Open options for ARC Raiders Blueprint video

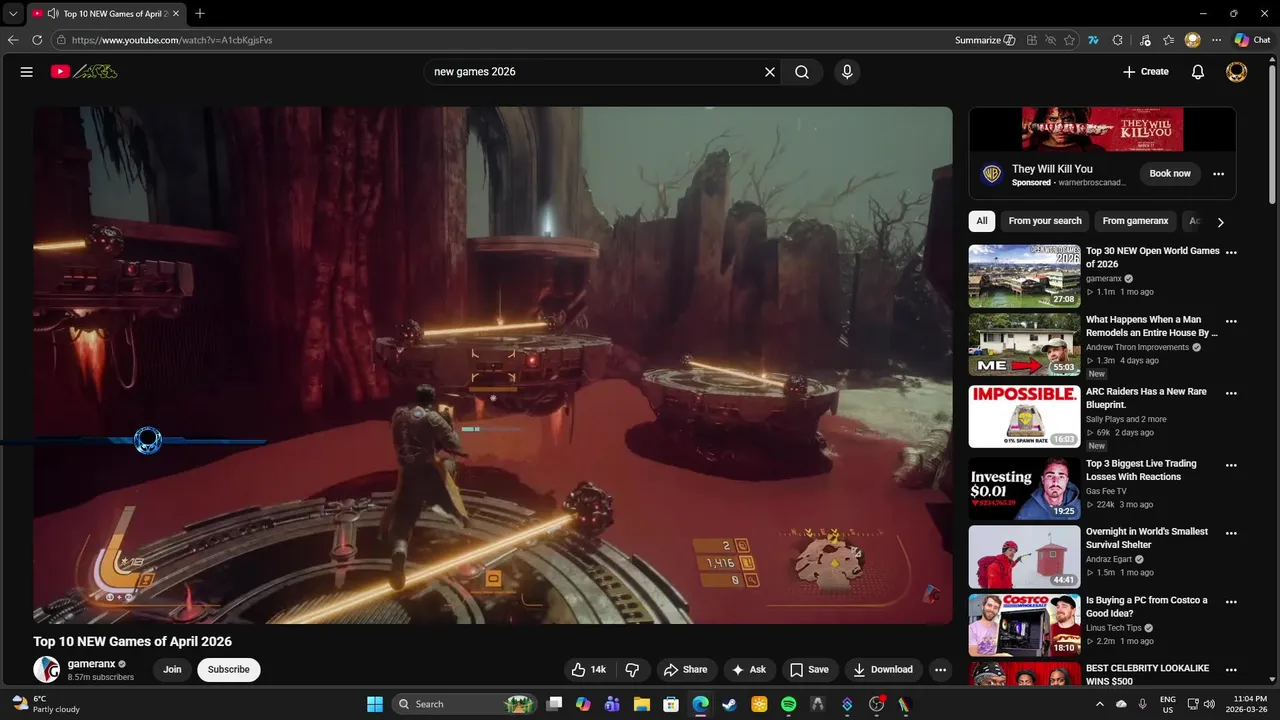coord(1231,393)
